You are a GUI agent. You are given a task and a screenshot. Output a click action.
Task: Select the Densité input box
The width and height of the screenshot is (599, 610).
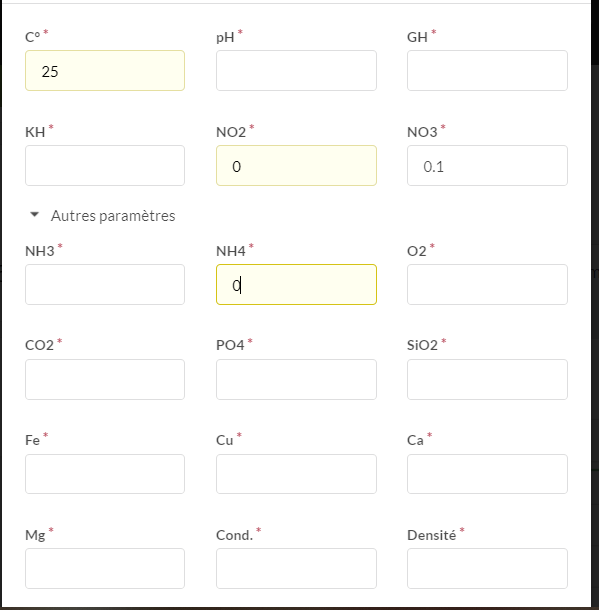487,568
